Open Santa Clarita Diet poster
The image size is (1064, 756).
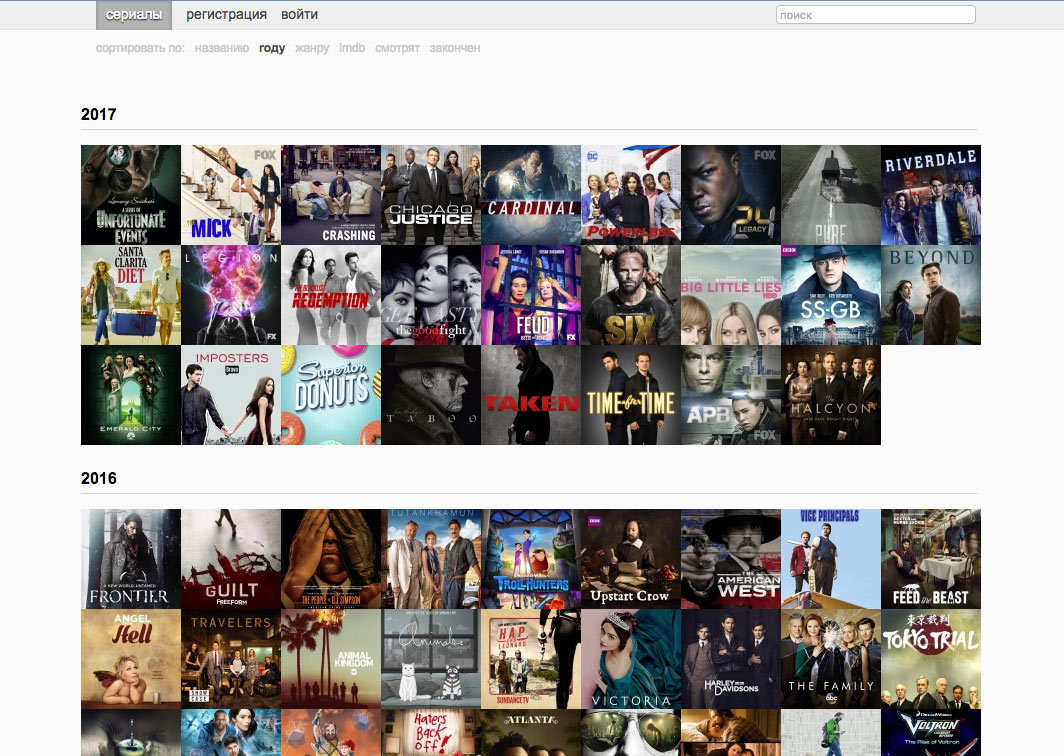(131, 295)
